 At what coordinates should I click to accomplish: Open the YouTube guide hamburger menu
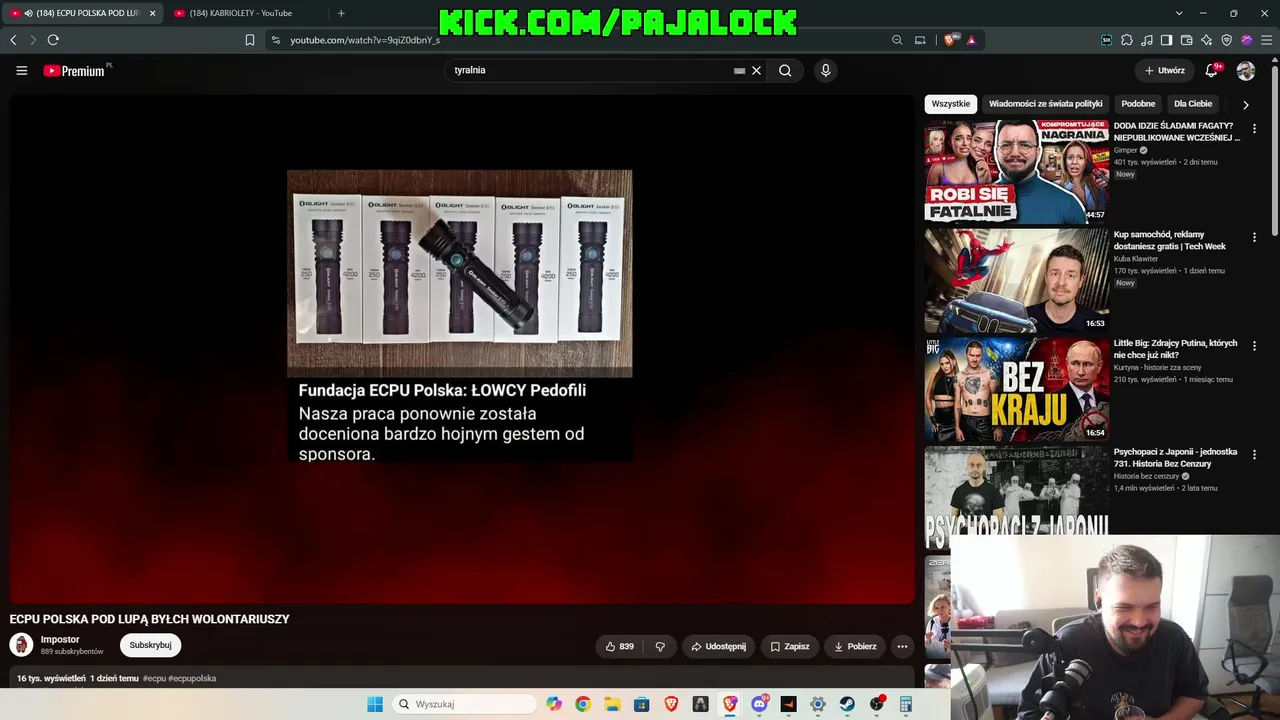[21, 70]
